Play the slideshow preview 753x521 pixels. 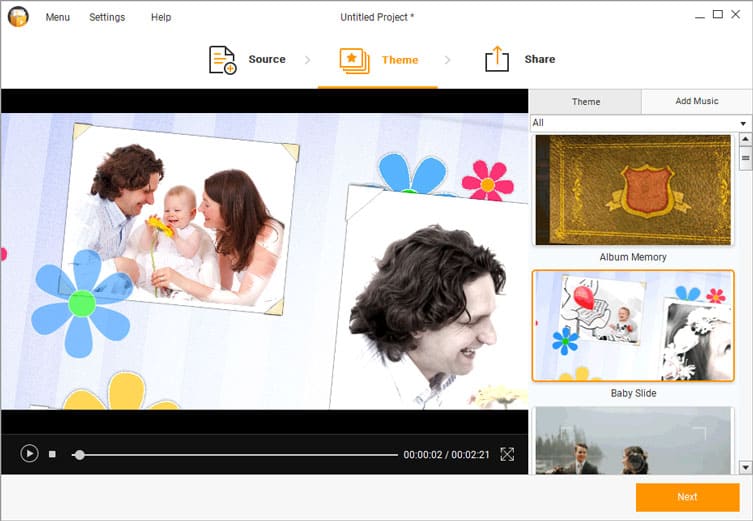pyautogui.click(x=29, y=454)
